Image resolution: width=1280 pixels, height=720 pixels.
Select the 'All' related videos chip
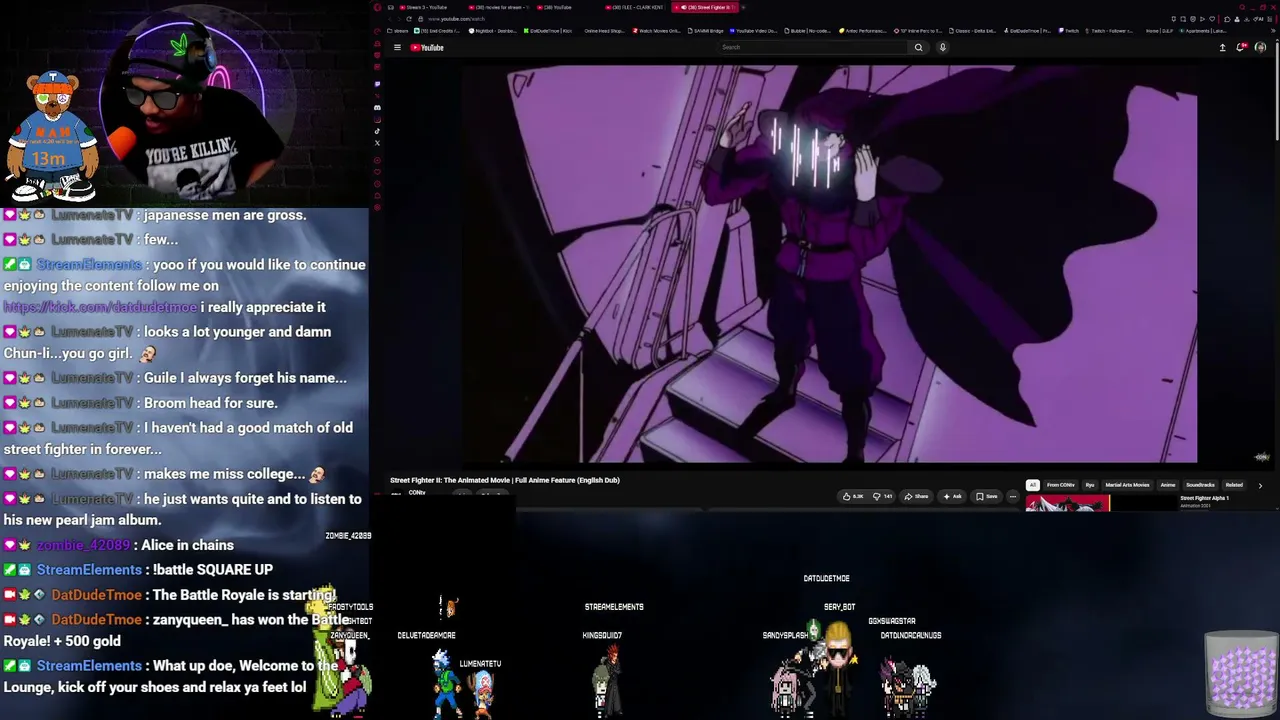click(x=1033, y=485)
